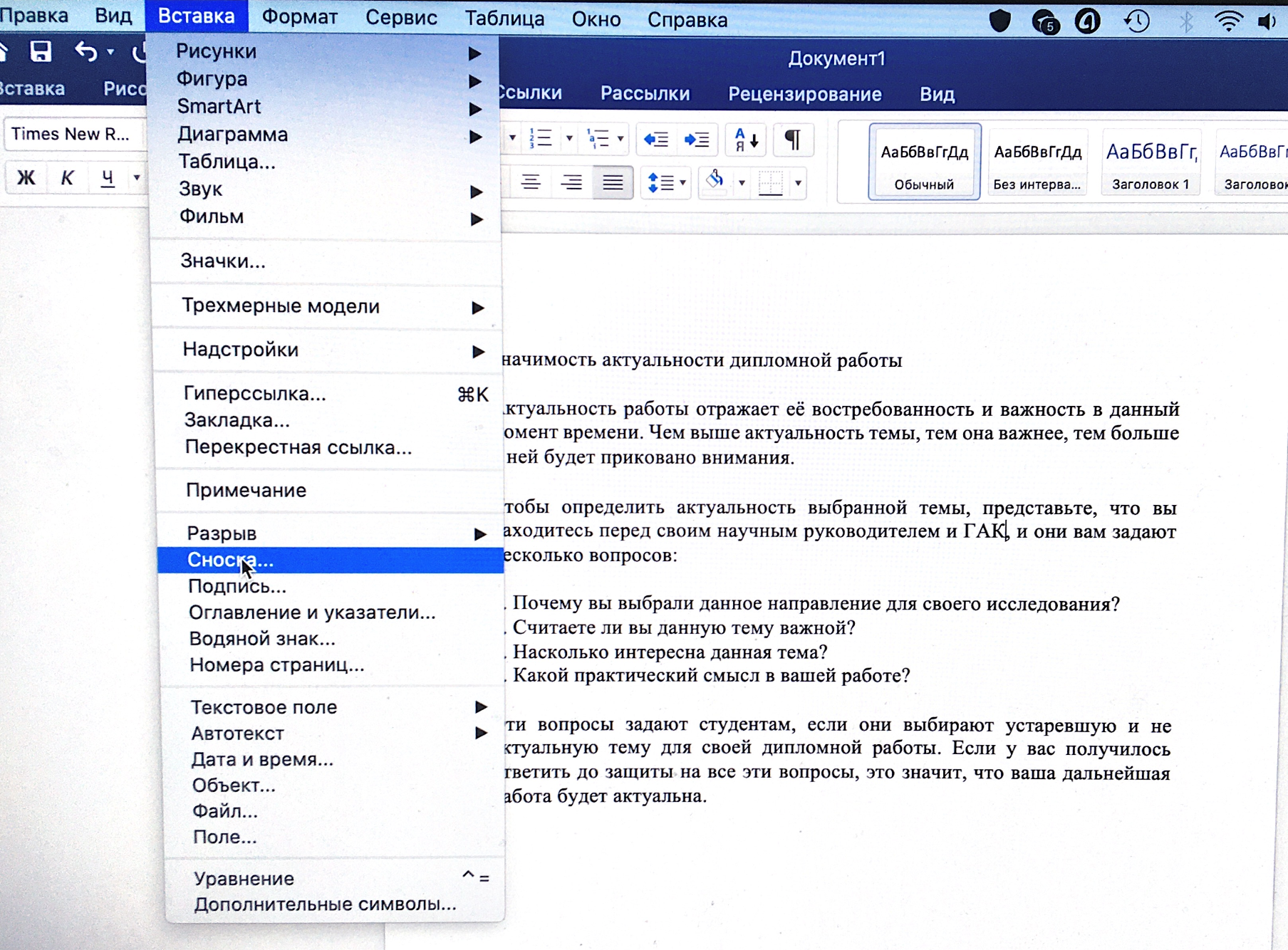Image resolution: width=1288 pixels, height=950 pixels.
Task: Choose Таблица... menu entry
Action: point(326,162)
